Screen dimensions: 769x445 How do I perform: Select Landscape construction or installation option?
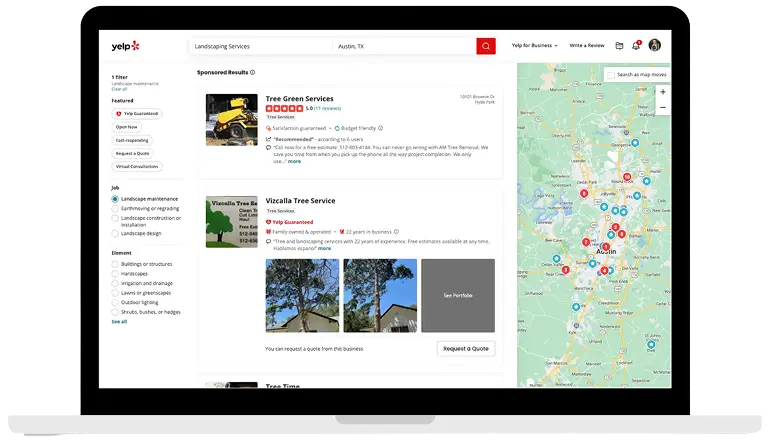[x=115, y=218]
